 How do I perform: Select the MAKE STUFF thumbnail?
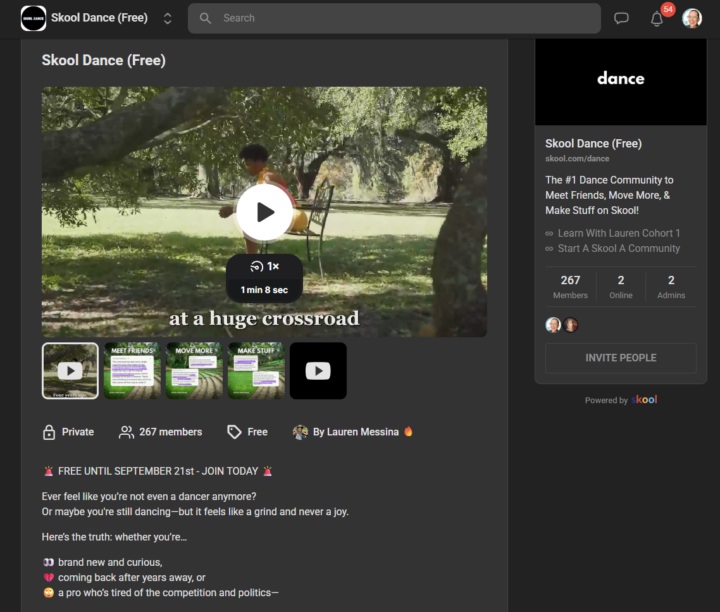[x=256, y=371]
